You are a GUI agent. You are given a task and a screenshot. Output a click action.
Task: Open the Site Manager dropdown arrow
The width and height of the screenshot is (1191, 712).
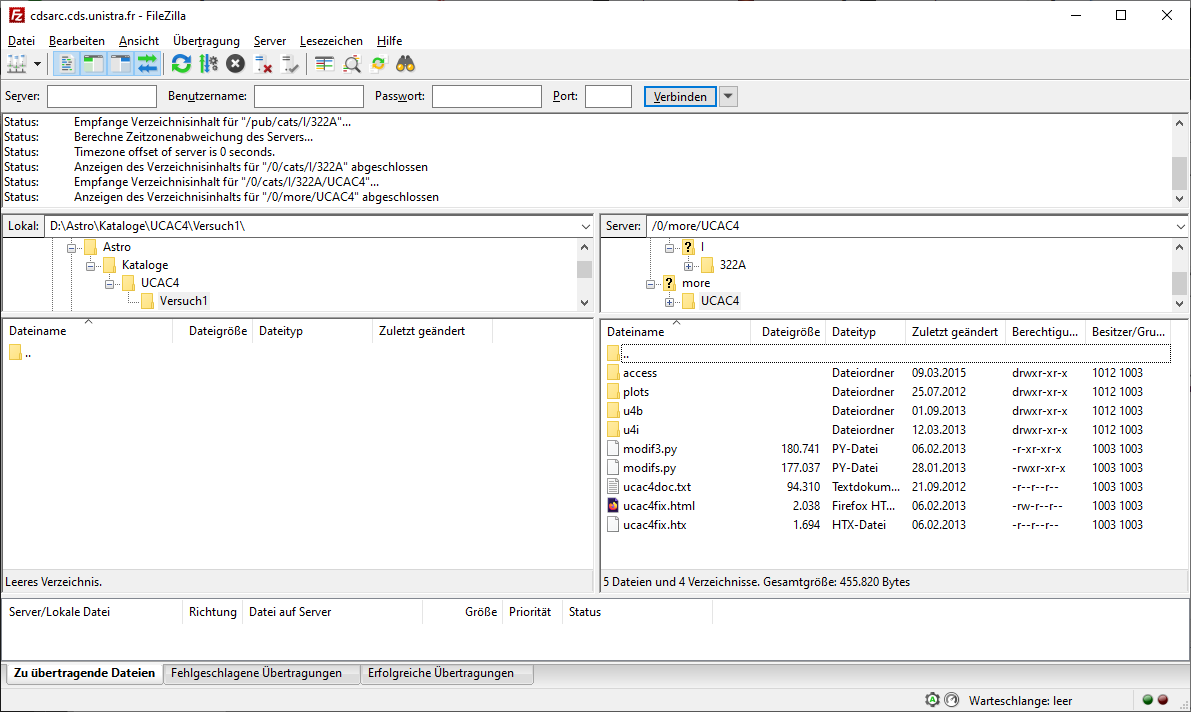[x=37, y=65]
